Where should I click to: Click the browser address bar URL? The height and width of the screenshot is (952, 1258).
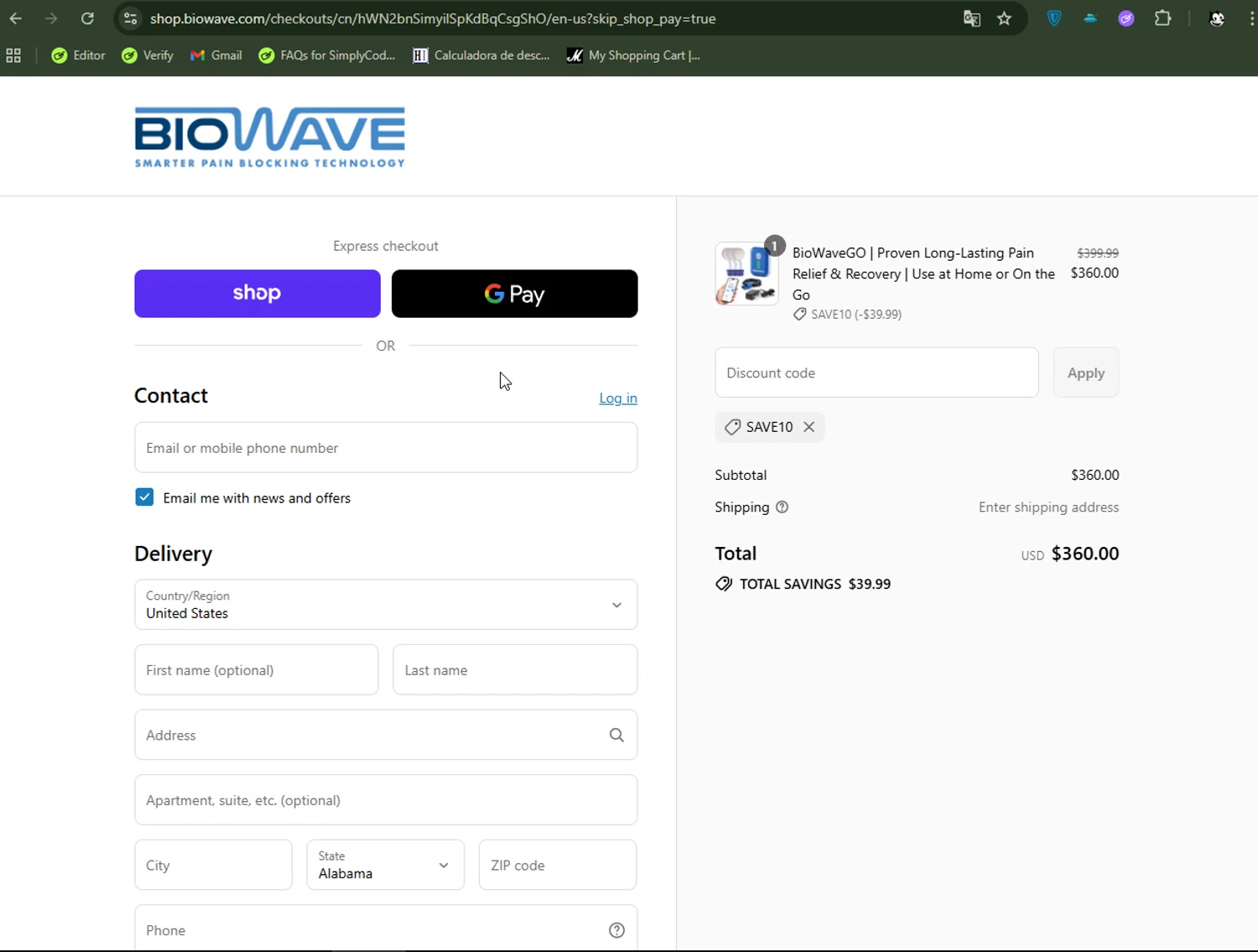(x=433, y=18)
